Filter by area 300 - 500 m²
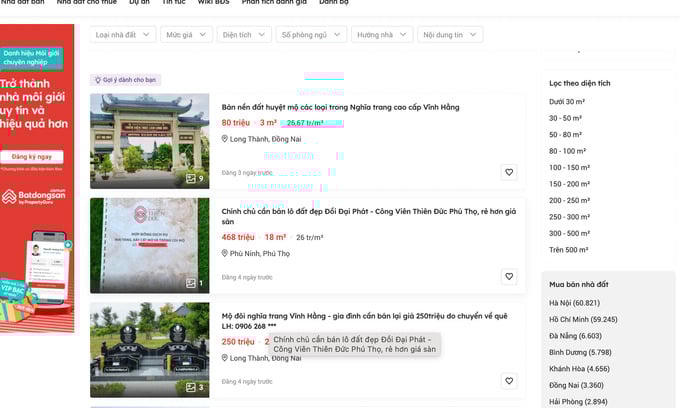The width and height of the screenshot is (680, 408). tap(569, 233)
